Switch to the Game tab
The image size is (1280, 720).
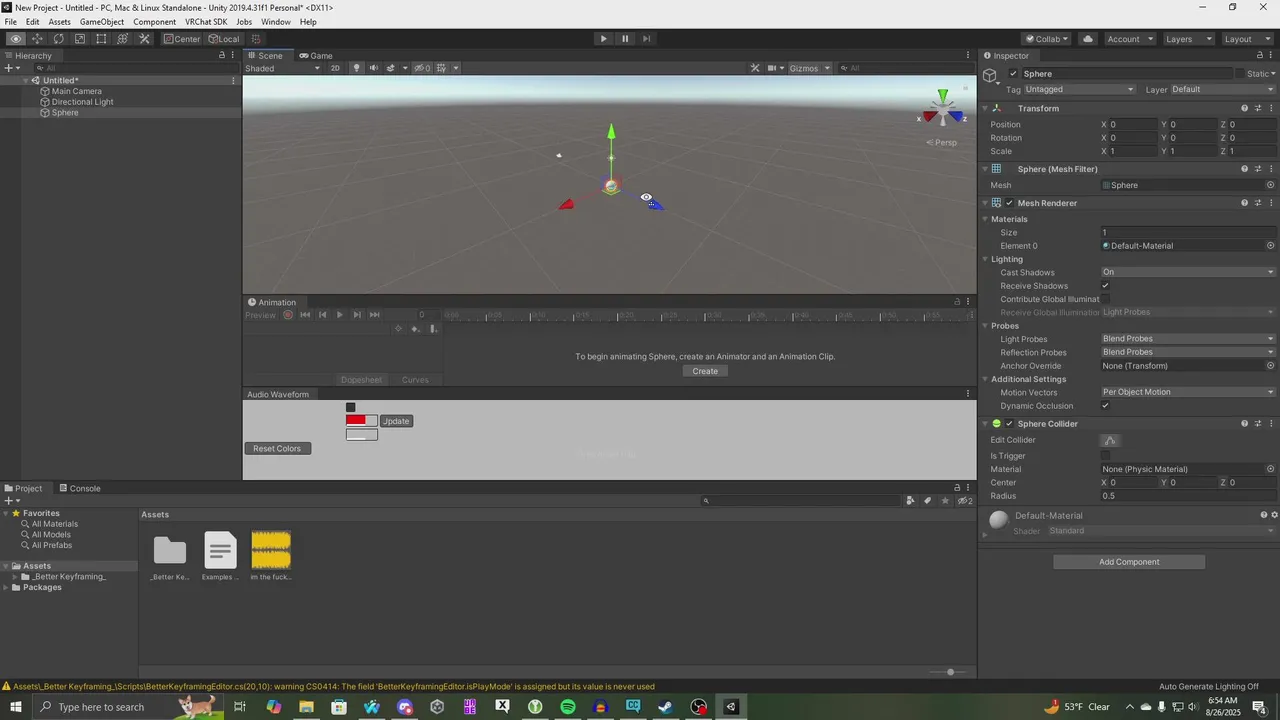pyautogui.click(x=316, y=56)
